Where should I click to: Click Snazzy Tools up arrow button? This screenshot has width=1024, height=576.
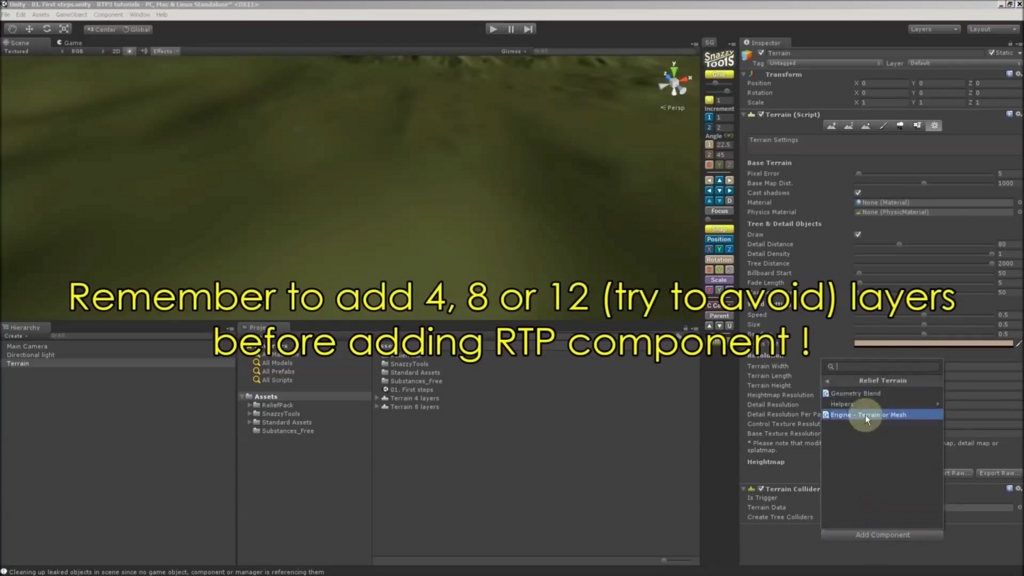[719, 180]
